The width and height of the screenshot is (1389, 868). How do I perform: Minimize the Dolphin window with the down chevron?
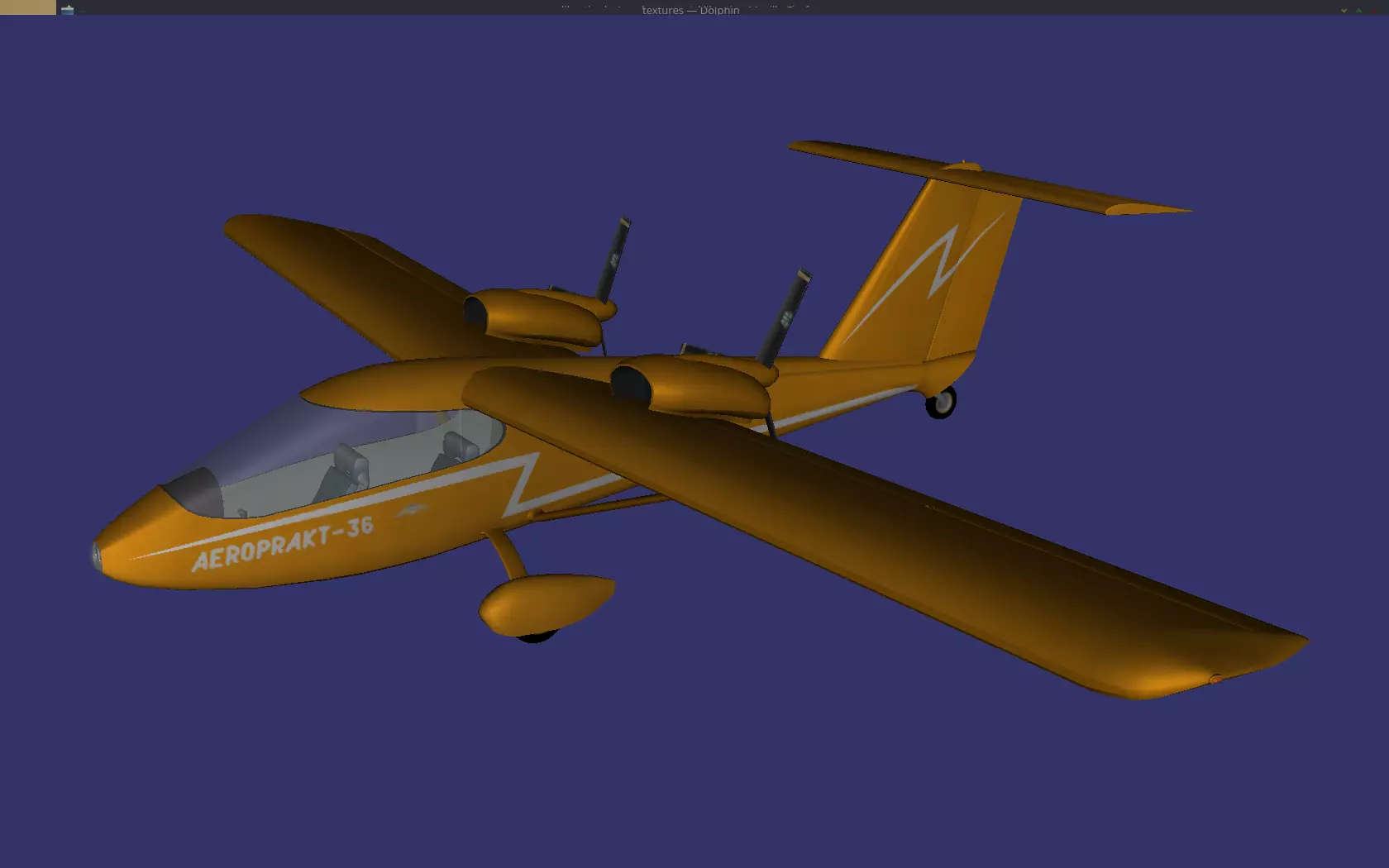pyautogui.click(x=1344, y=11)
